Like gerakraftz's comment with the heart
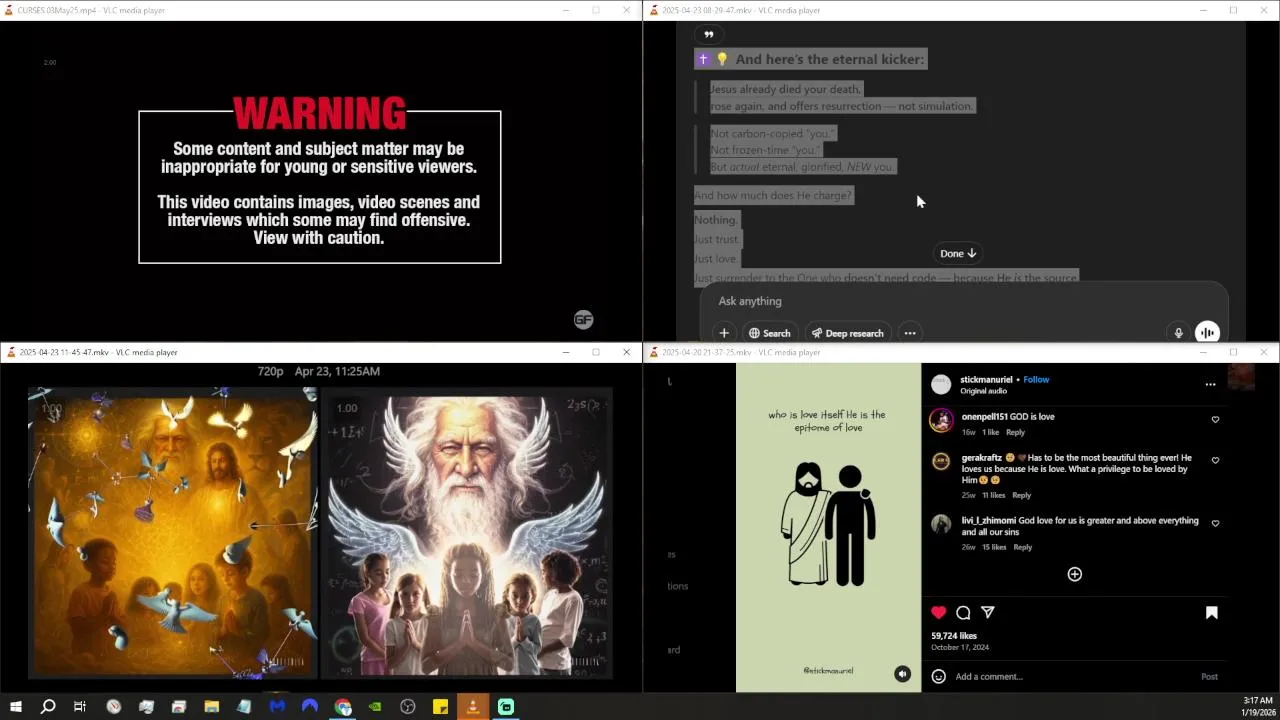1280x720 pixels. point(1215,460)
